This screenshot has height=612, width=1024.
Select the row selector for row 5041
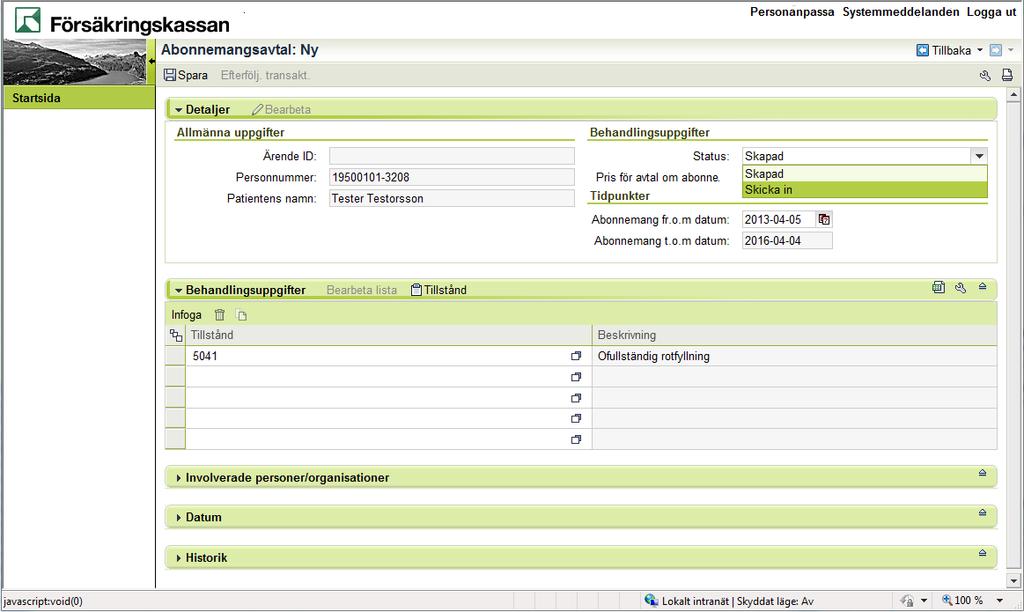pyautogui.click(x=175, y=356)
